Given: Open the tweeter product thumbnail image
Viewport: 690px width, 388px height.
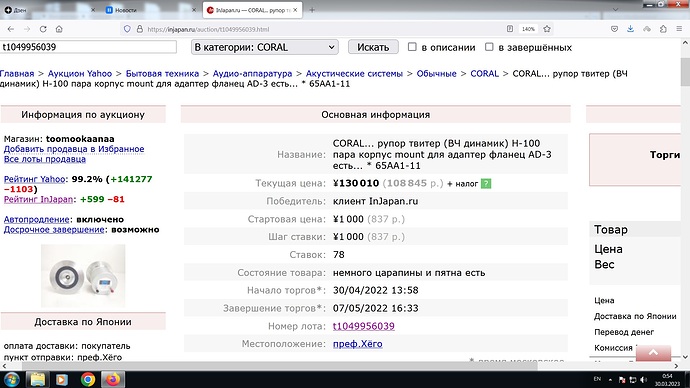Looking at the screenshot, I should (83, 275).
